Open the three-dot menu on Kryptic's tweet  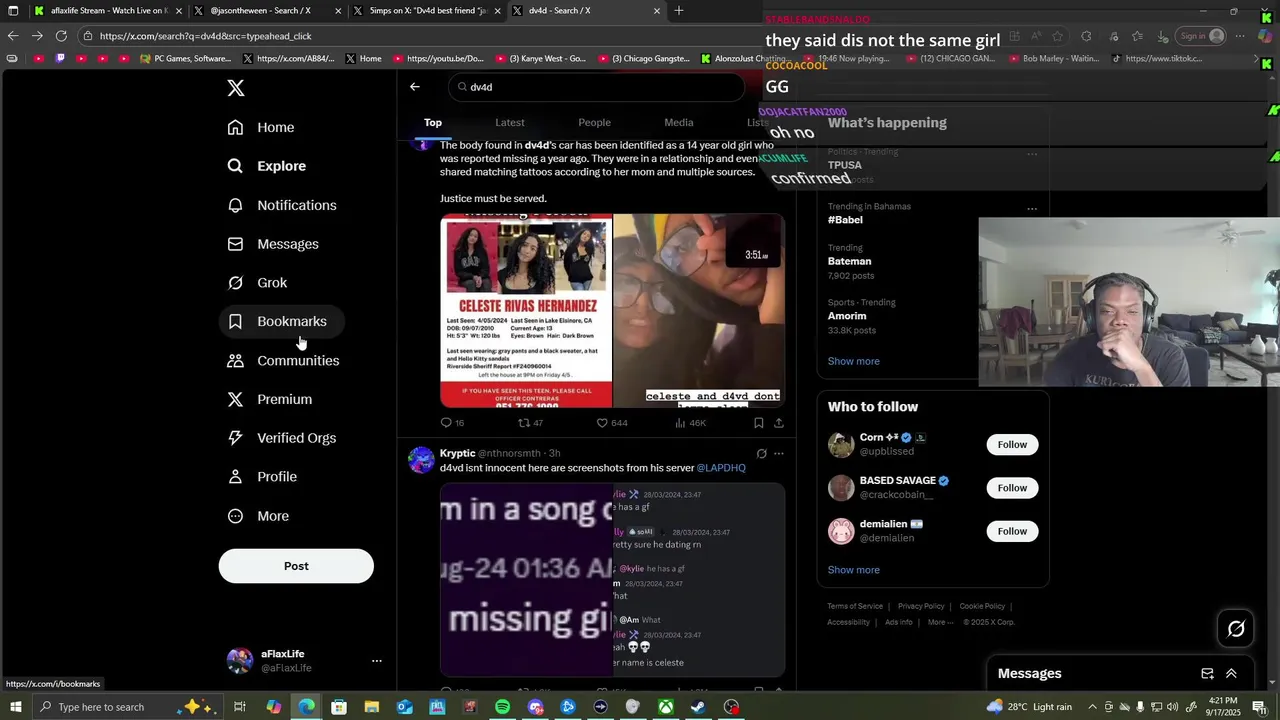779,454
